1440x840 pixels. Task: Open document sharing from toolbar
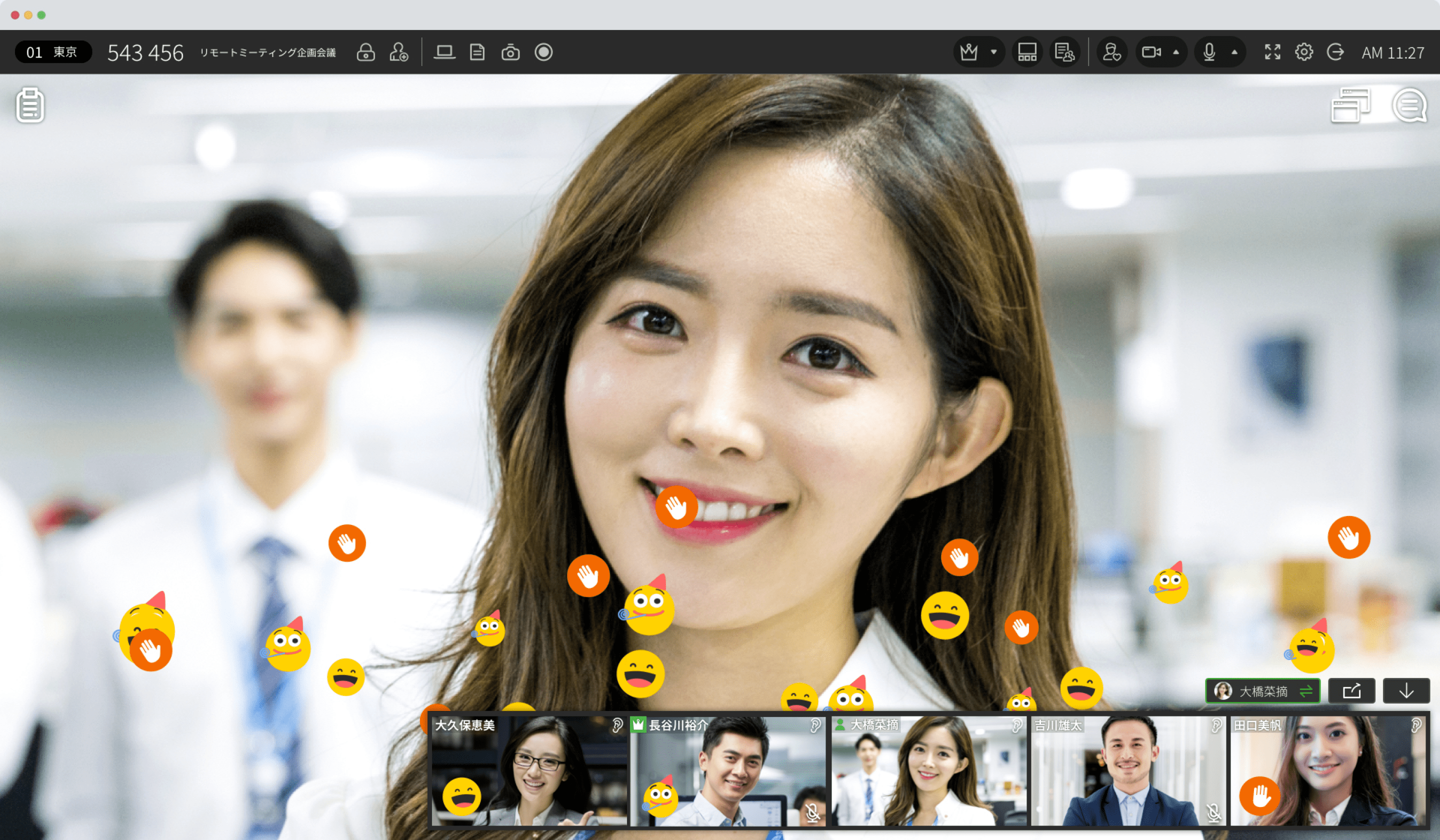(x=477, y=52)
